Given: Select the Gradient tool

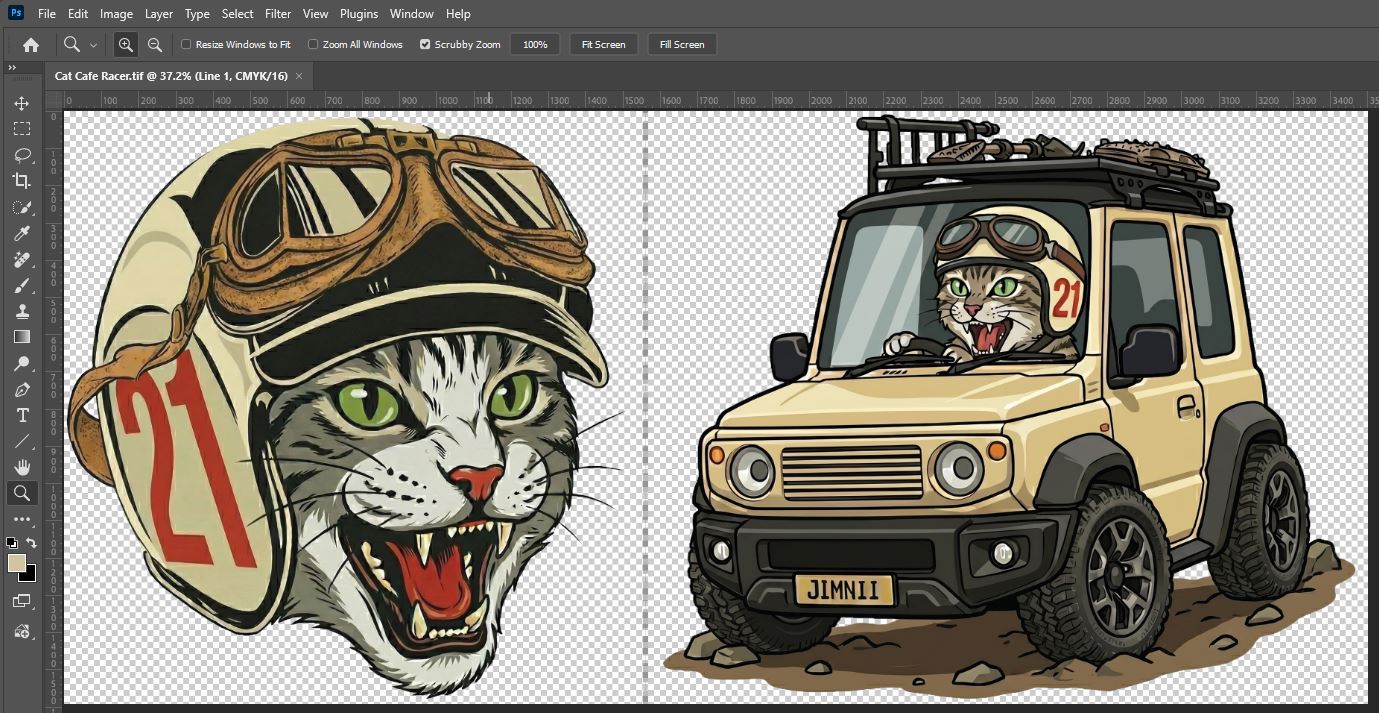Looking at the screenshot, I should pos(22,337).
